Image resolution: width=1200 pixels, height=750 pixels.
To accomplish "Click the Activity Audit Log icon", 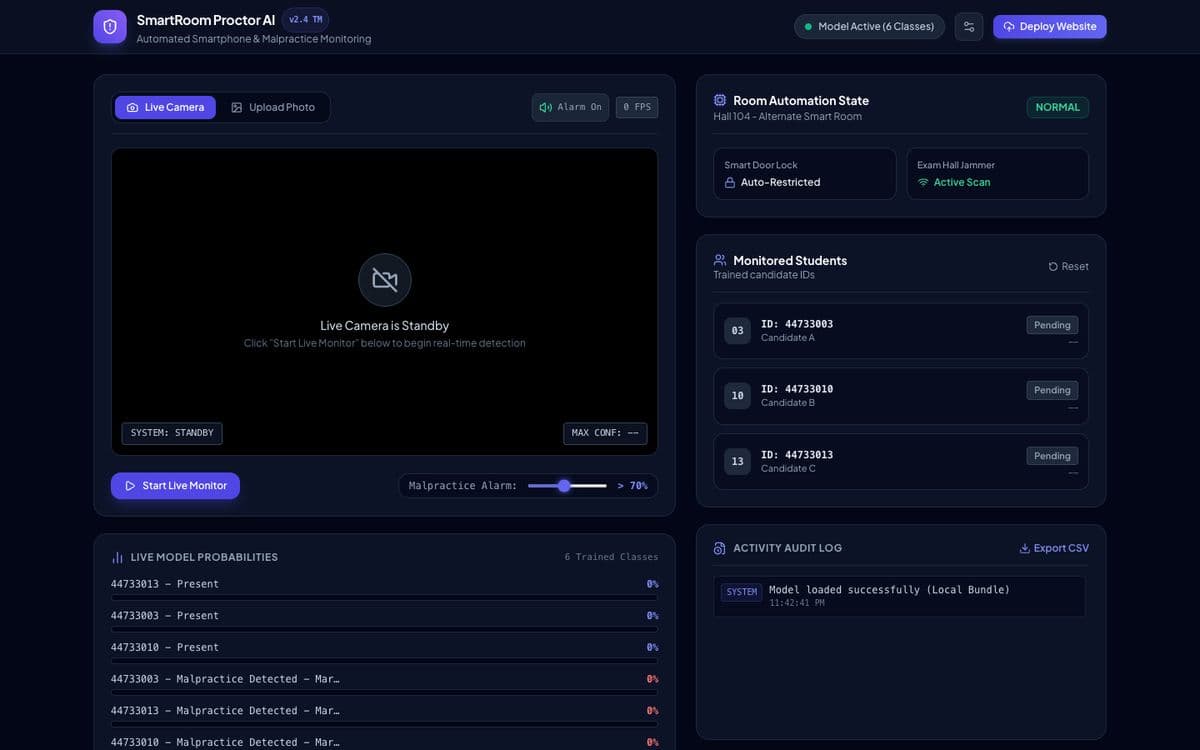I will (x=720, y=548).
